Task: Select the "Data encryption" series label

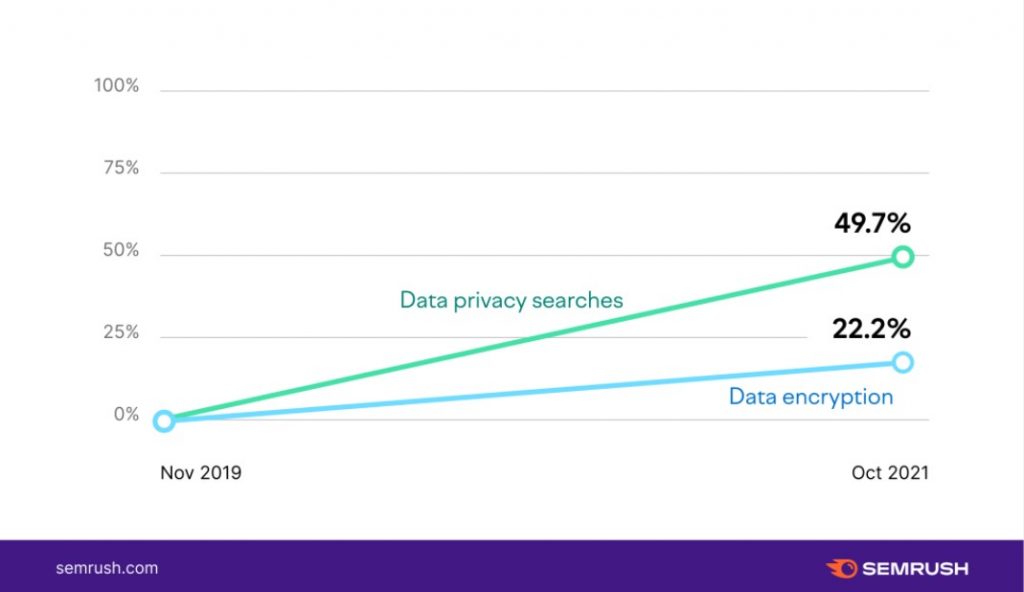Action: pyautogui.click(x=810, y=396)
